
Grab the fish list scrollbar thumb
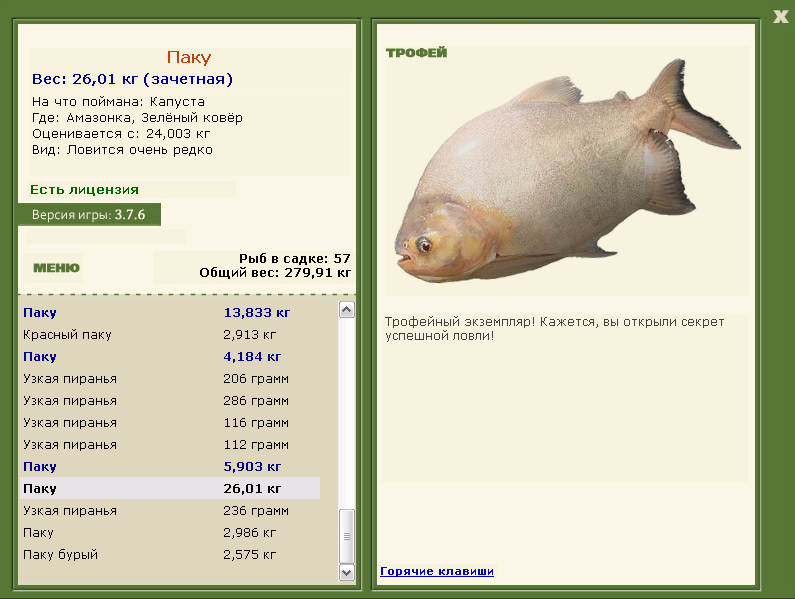click(x=347, y=536)
